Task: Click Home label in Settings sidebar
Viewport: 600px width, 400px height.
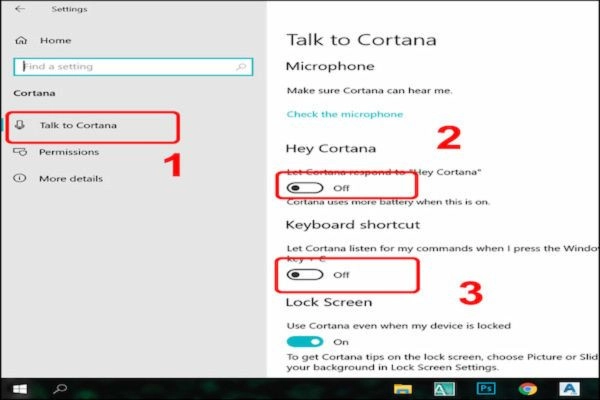Action: (x=55, y=40)
